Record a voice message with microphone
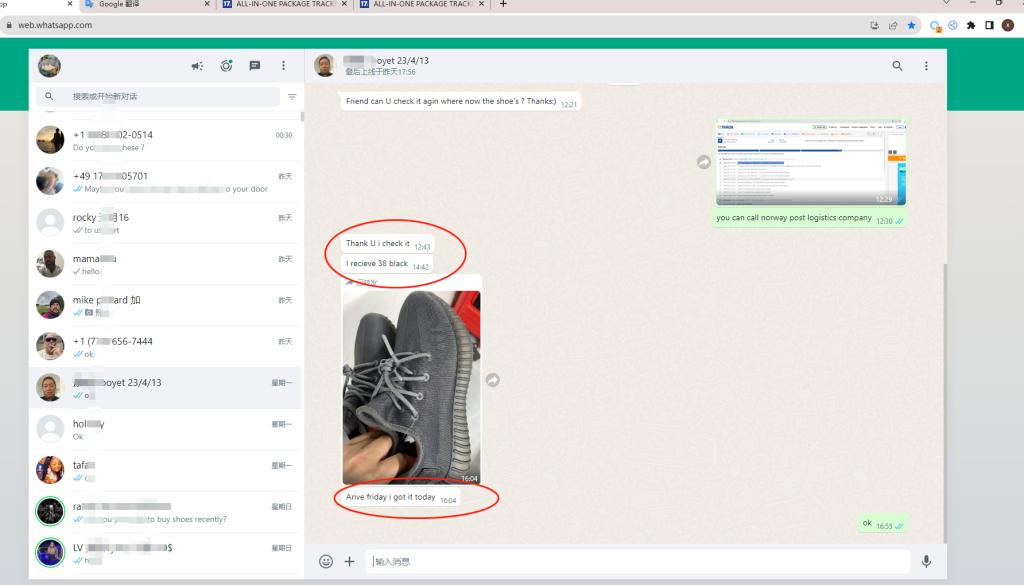The image size is (1024, 585). (926, 562)
